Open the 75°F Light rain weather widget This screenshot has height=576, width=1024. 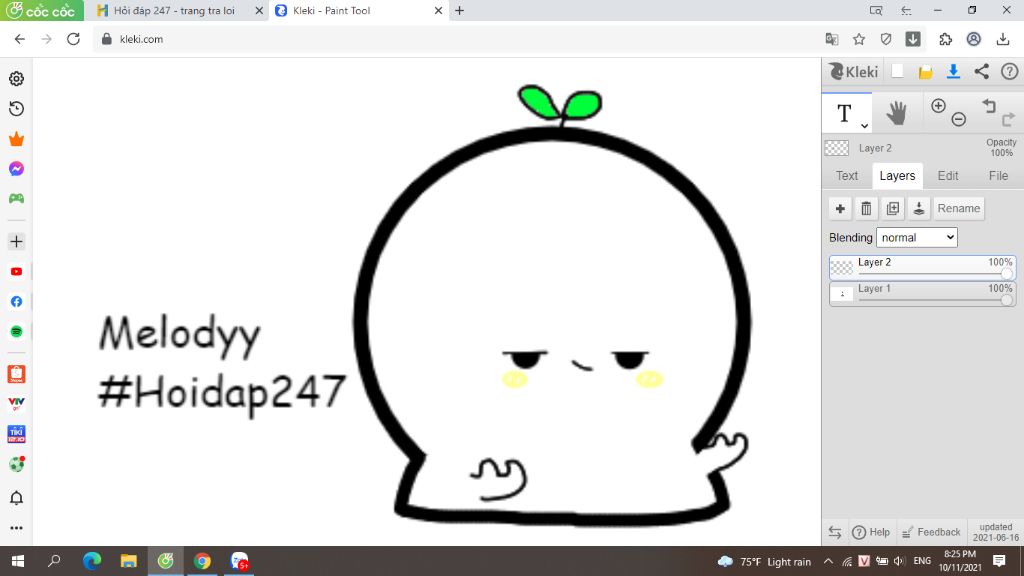pos(764,562)
